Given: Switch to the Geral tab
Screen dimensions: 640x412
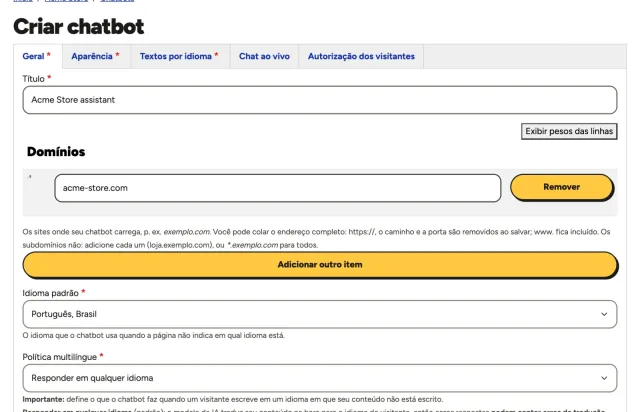Looking at the screenshot, I should point(37,56).
